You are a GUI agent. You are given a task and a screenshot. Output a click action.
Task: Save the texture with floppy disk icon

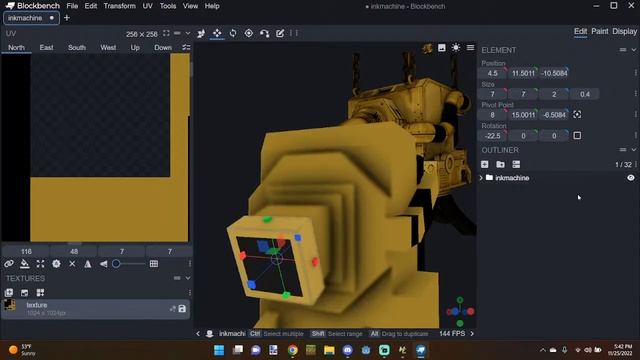click(x=182, y=309)
